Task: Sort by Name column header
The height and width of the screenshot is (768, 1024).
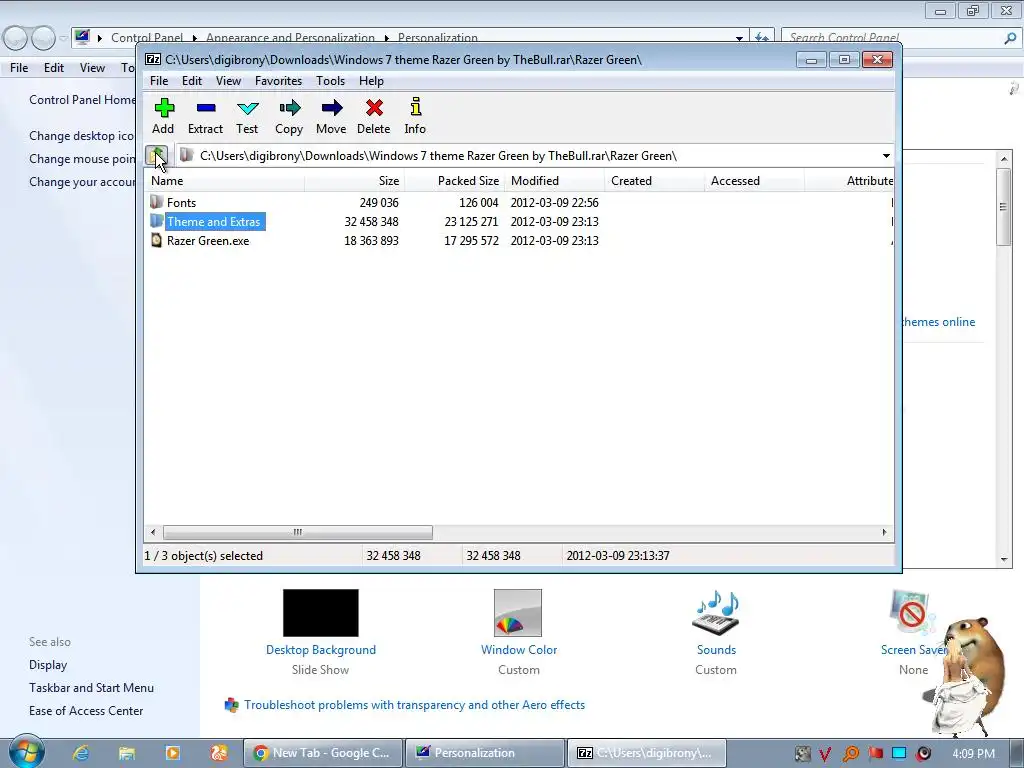Action: (224, 181)
